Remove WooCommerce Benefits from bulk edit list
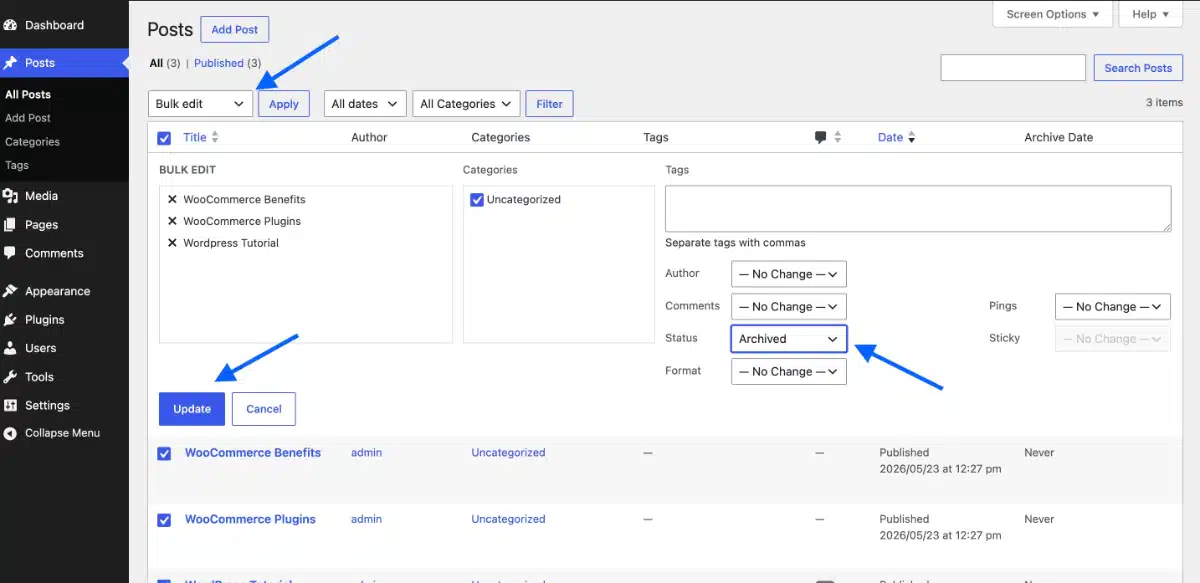This screenshot has width=1200, height=583. tap(172, 200)
